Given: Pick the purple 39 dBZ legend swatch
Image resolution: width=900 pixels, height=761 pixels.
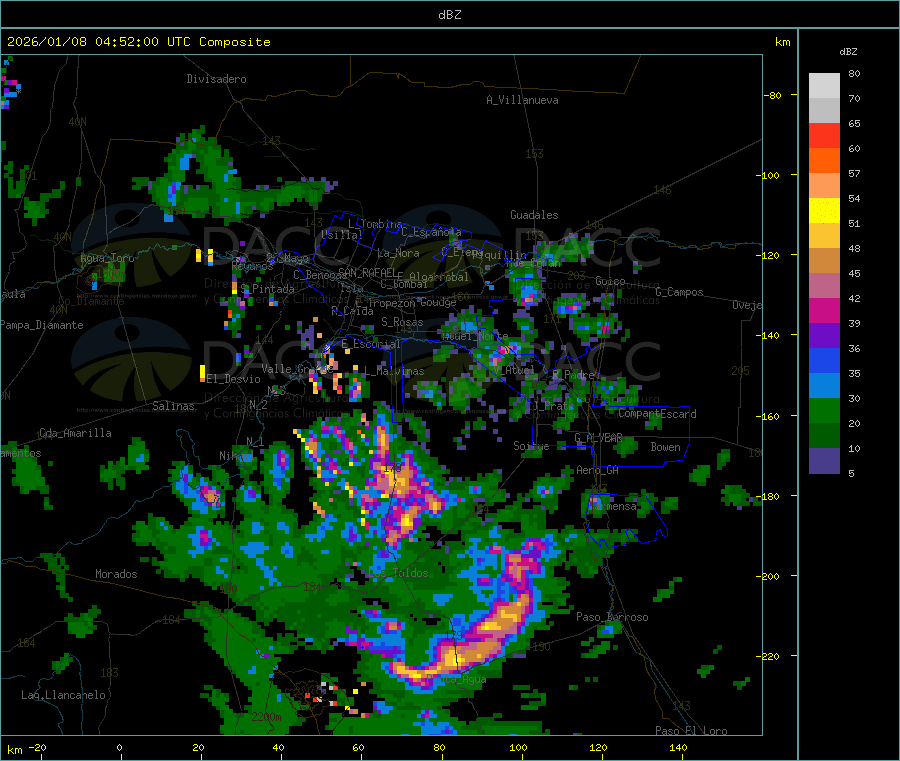Looking at the screenshot, I should (x=824, y=336).
